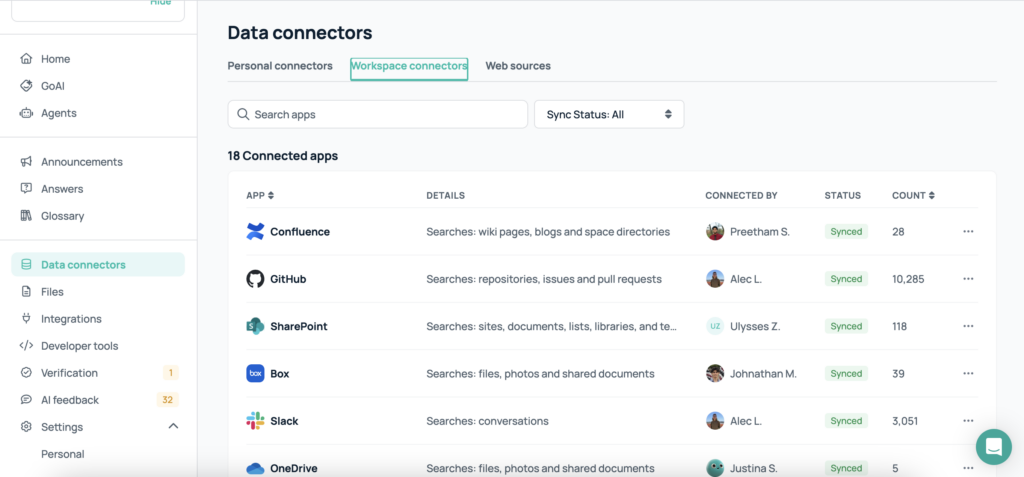Viewport: 1024px width, 477px height.
Task: Click Preetham S. avatar in Confluence row
Action: pos(715,231)
